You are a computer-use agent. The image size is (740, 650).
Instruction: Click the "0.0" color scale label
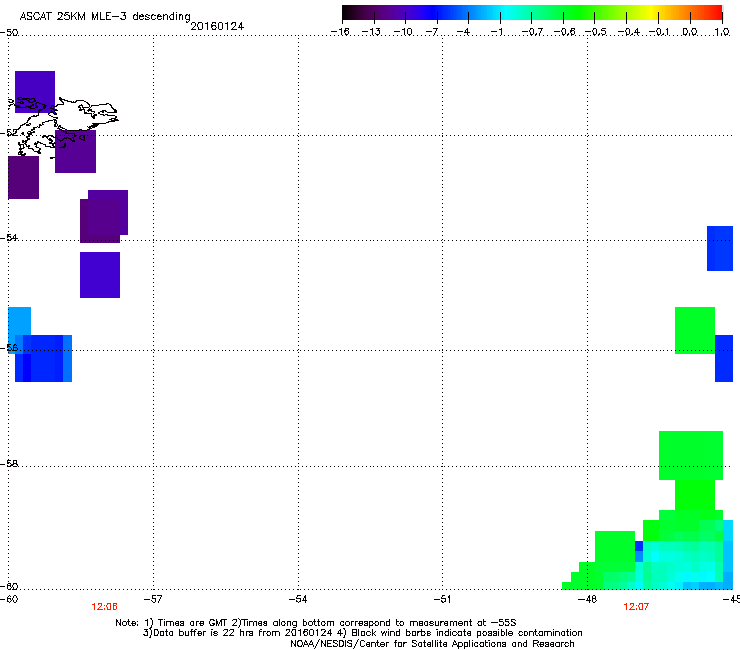tap(690, 32)
